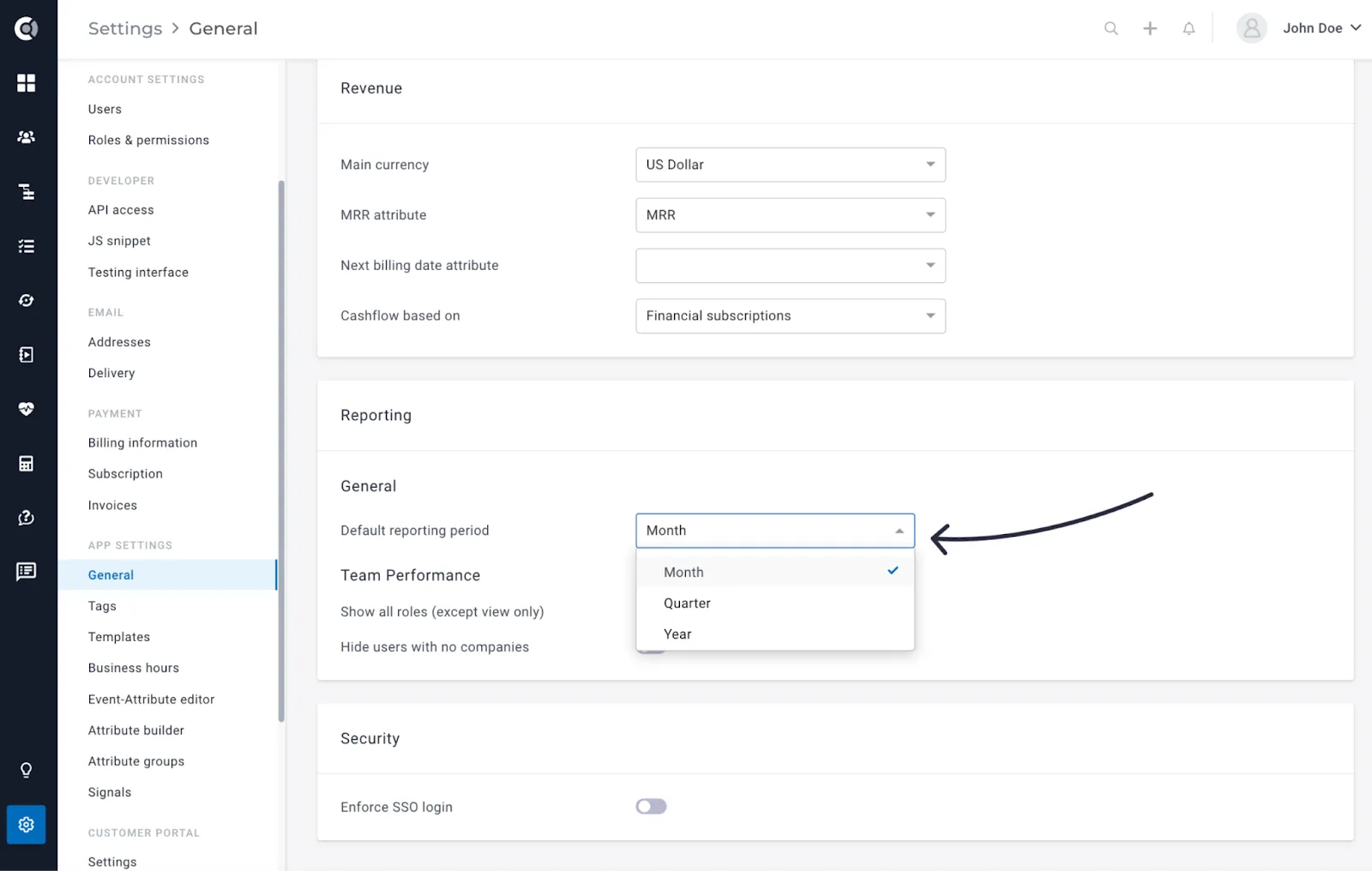The image size is (1372, 871).
Task: Open Event-Attribute editor
Action: pyautogui.click(x=151, y=700)
